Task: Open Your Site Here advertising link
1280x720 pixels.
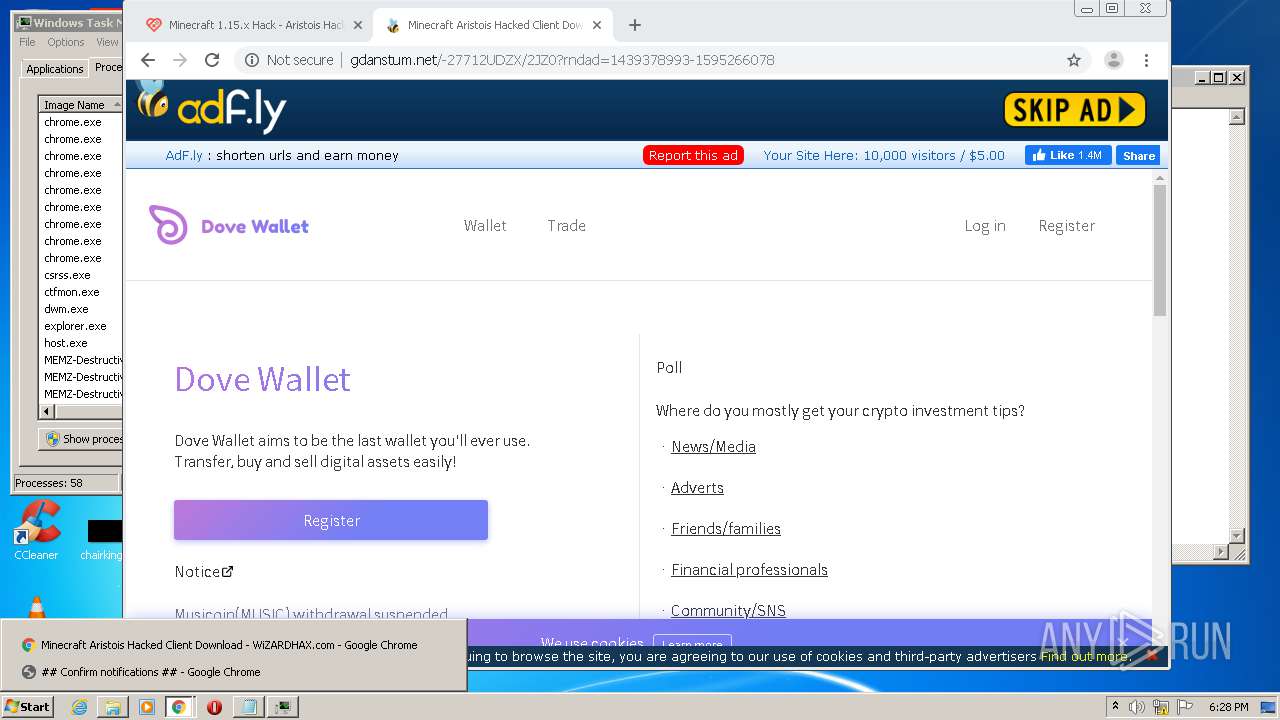Action: (884, 155)
